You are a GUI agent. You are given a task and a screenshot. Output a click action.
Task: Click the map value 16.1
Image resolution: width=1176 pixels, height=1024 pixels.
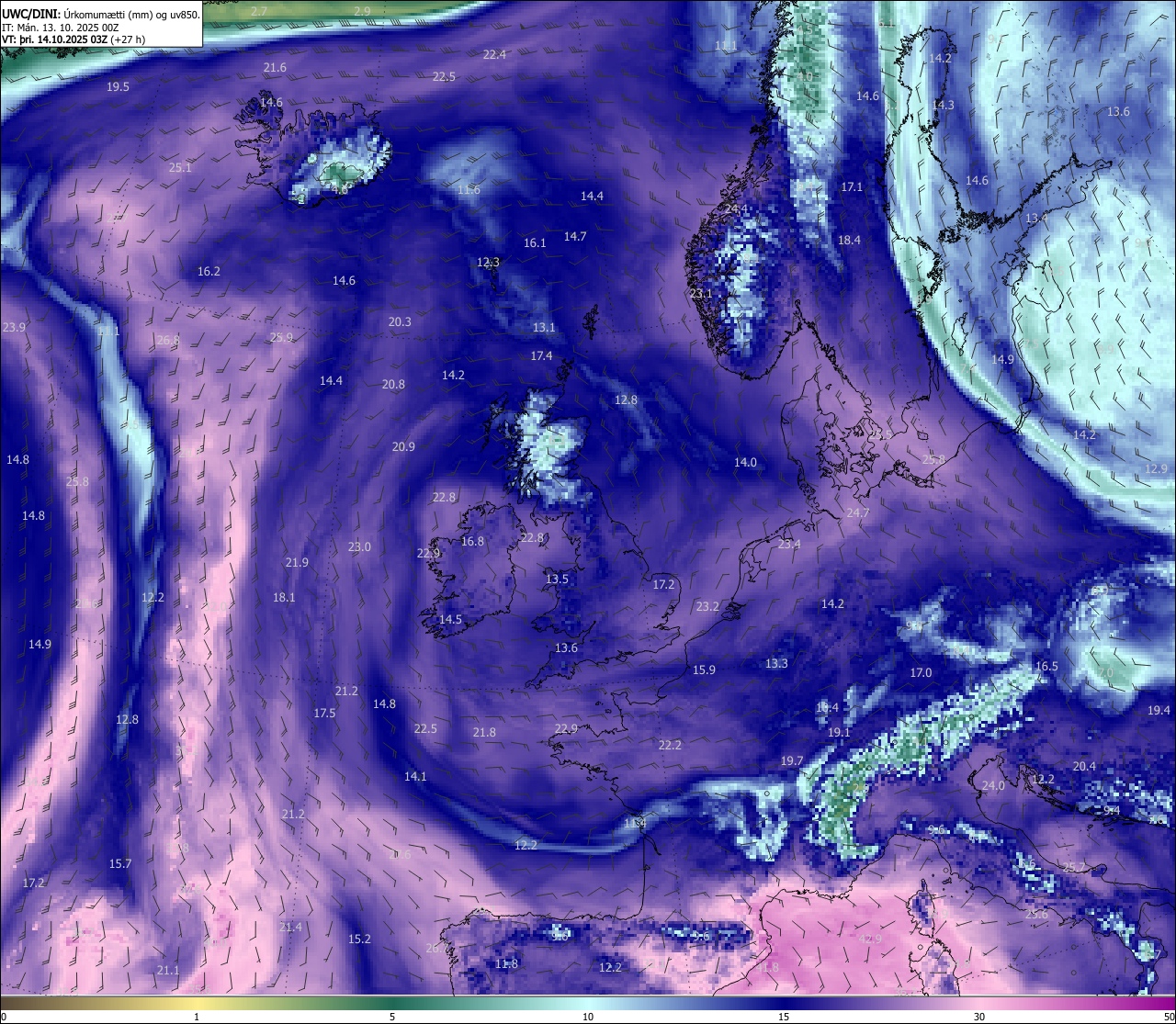click(535, 243)
